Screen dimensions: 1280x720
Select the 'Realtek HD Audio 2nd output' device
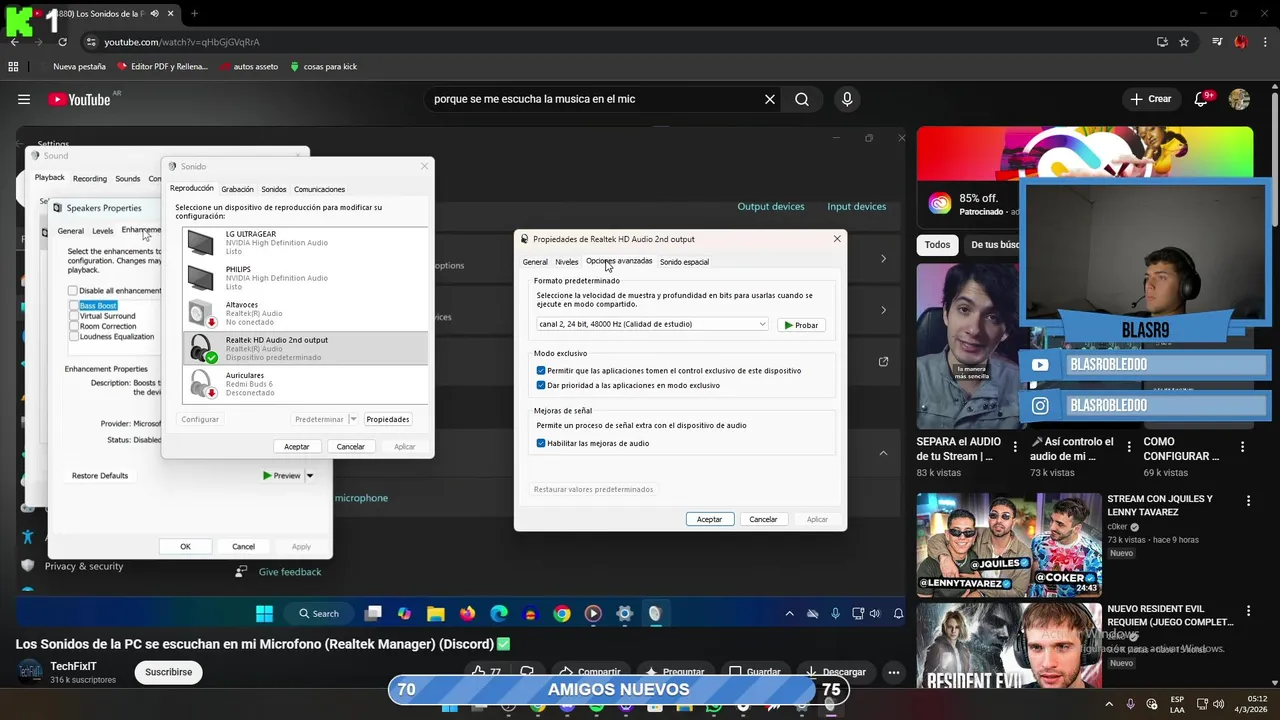306,348
